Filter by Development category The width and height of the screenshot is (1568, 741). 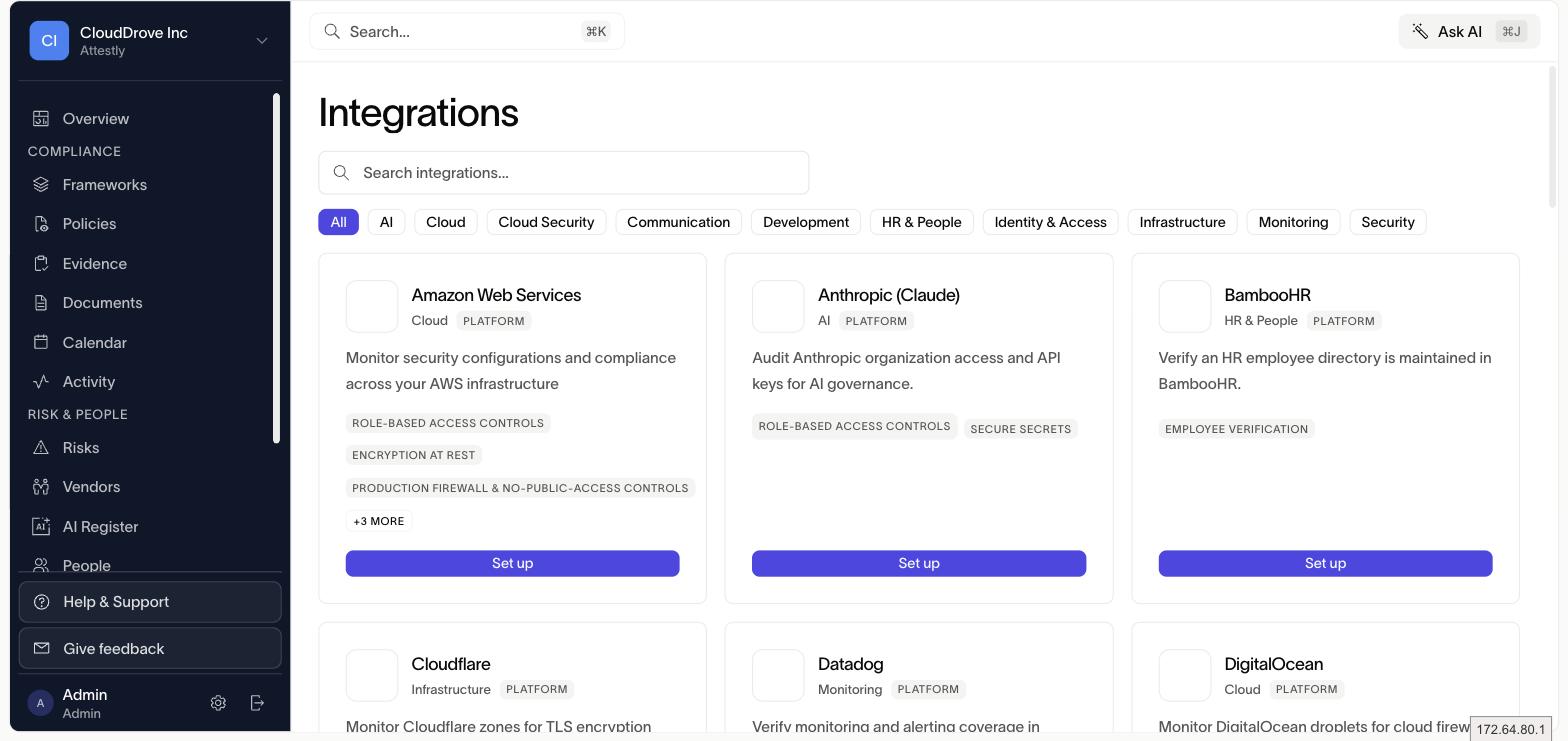(806, 222)
